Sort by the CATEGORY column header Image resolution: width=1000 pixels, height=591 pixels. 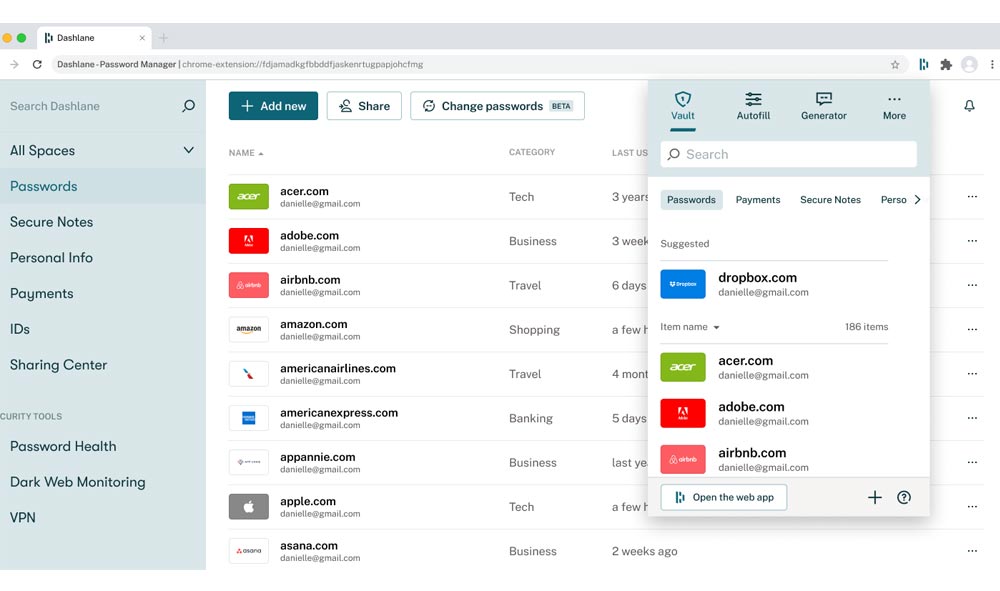(x=532, y=152)
